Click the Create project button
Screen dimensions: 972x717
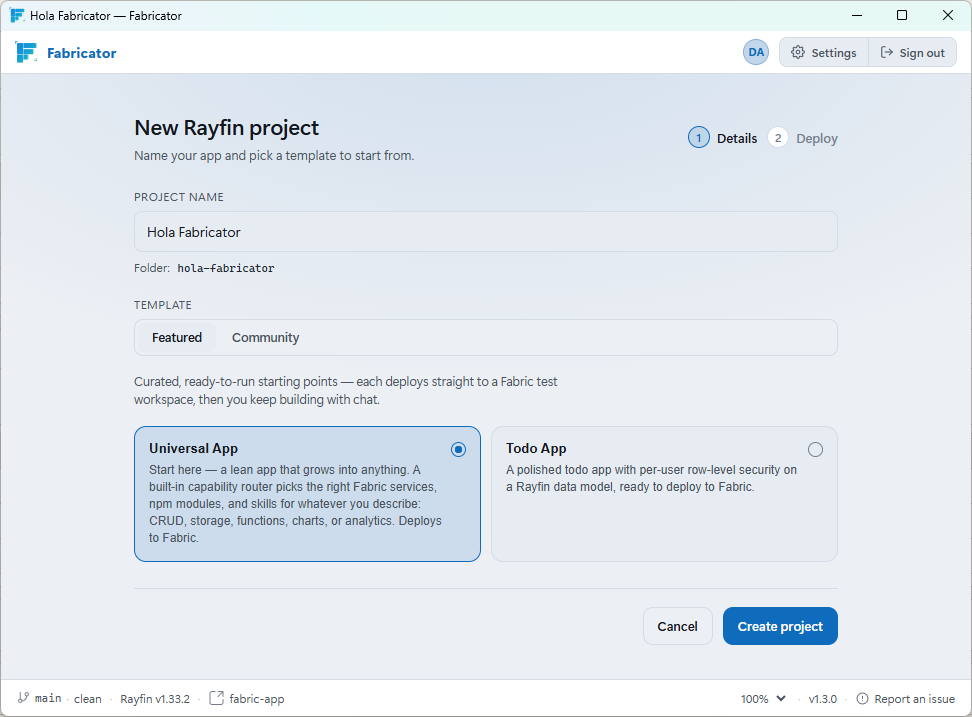(780, 627)
